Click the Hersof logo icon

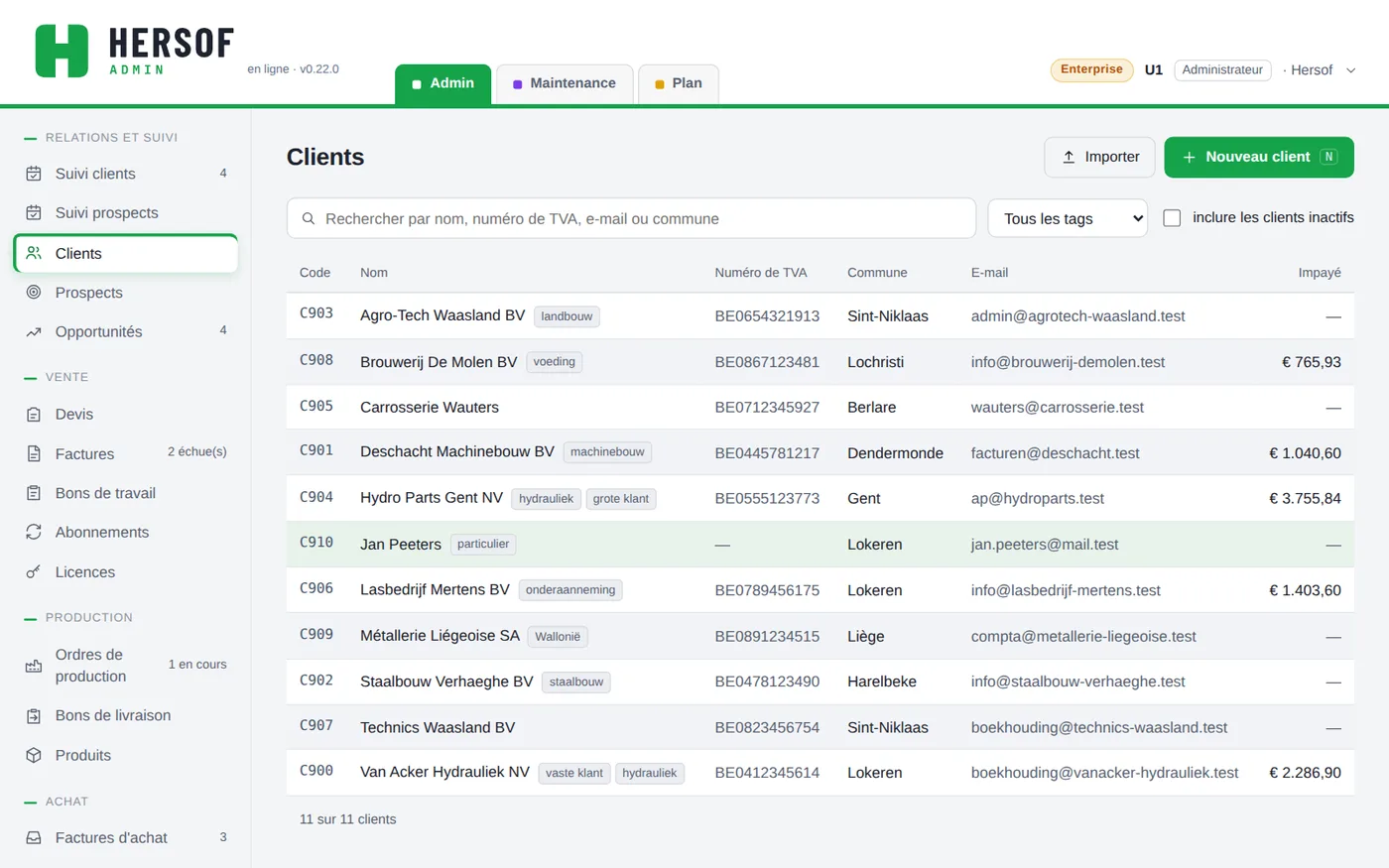(62, 51)
